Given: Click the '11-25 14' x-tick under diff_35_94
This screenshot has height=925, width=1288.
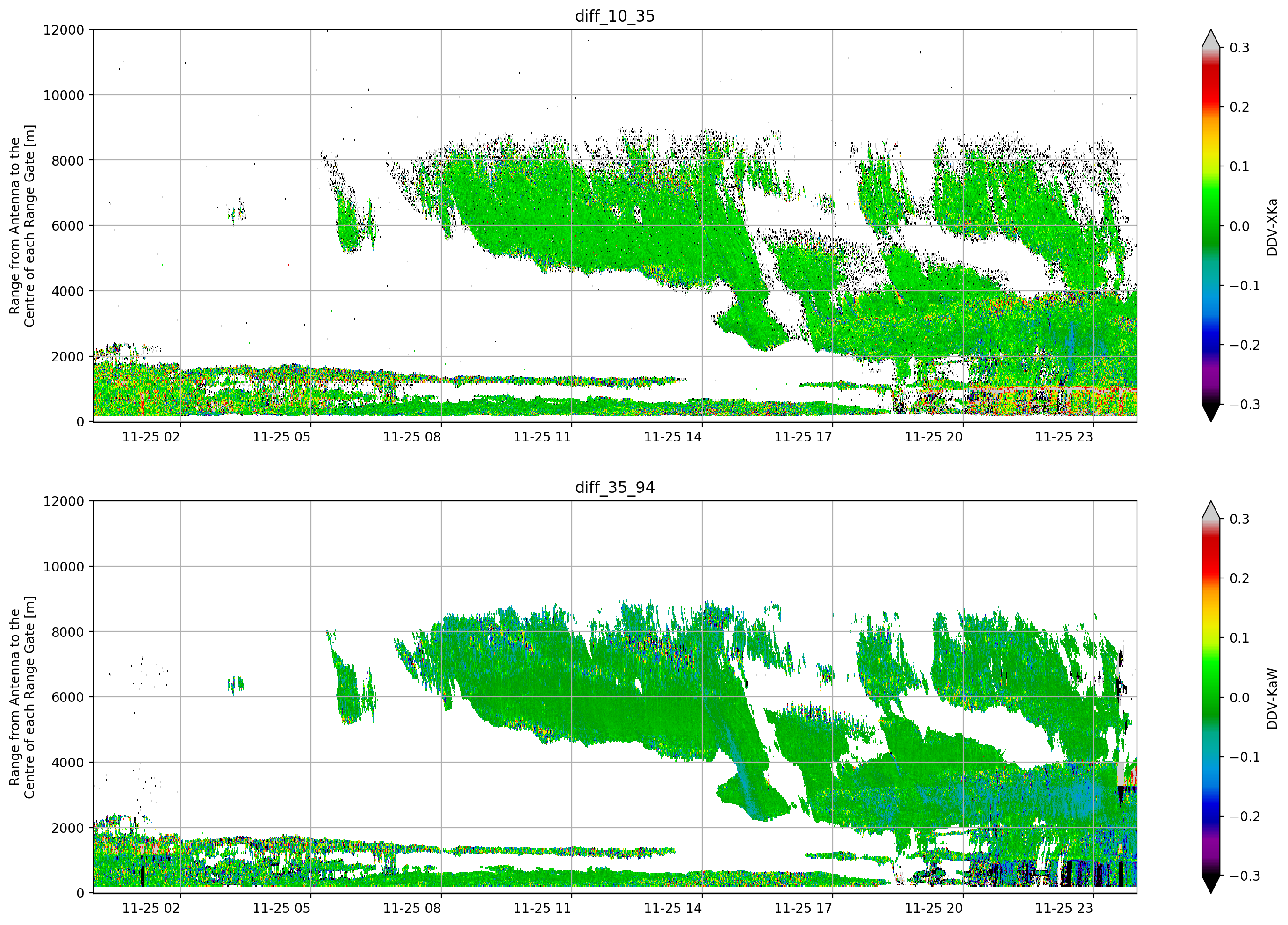Looking at the screenshot, I should 673,909.
